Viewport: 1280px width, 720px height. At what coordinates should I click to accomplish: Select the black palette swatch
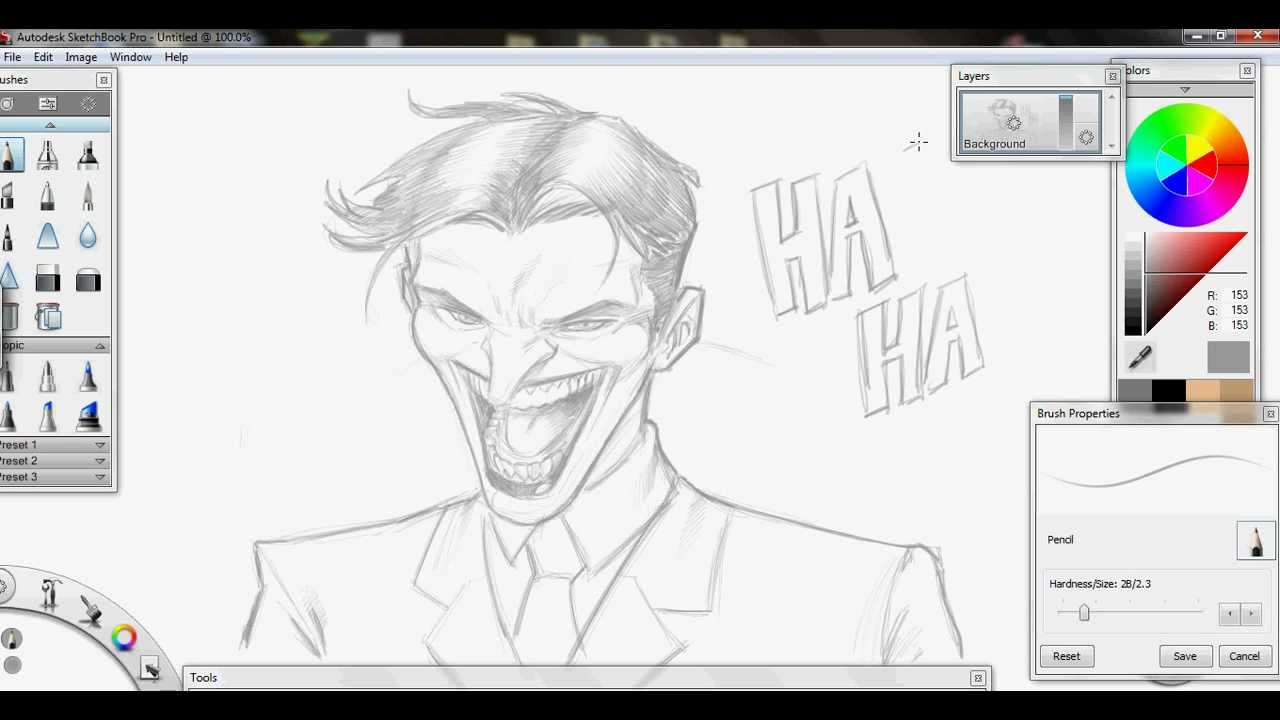tap(1169, 391)
